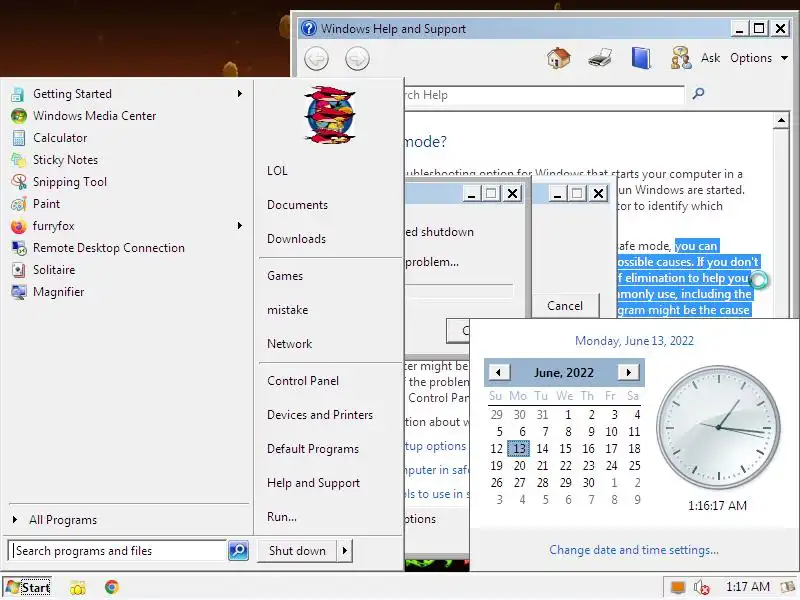
Task: Click the Ask label in Help toolbar
Action: [x=711, y=58]
